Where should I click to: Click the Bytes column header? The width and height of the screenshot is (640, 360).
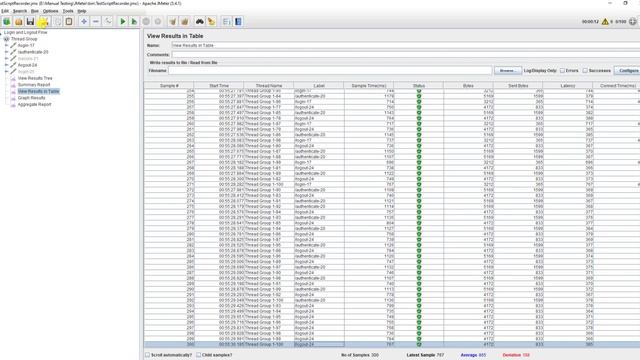[x=468, y=86]
